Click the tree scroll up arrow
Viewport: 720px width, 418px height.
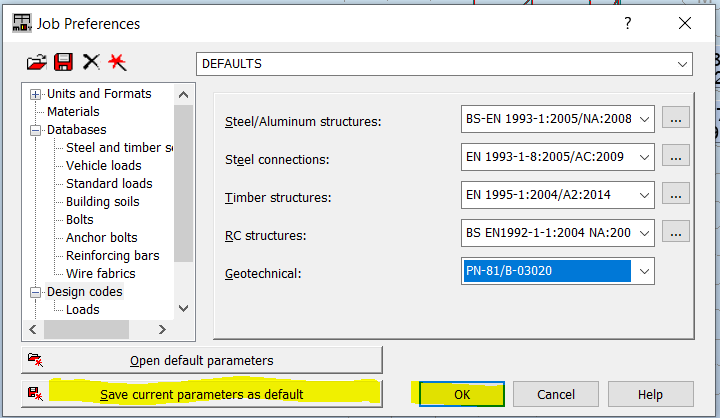(x=183, y=95)
